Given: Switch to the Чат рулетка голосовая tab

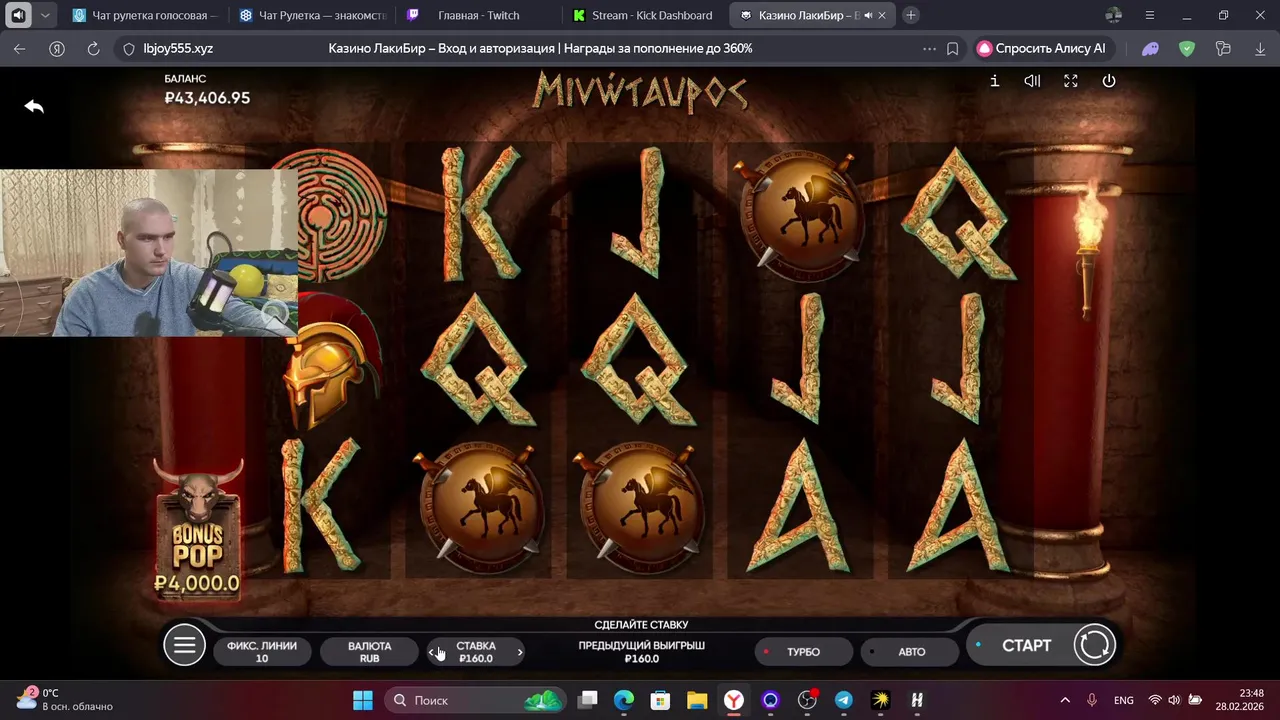Looking at the screenshot, I should tap(145, 15).
